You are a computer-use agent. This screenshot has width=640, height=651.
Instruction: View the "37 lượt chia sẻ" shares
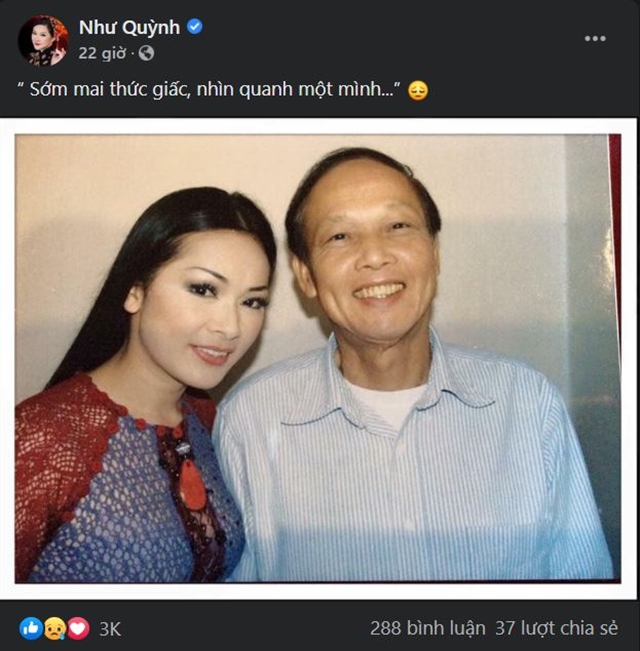coord(563,629)
